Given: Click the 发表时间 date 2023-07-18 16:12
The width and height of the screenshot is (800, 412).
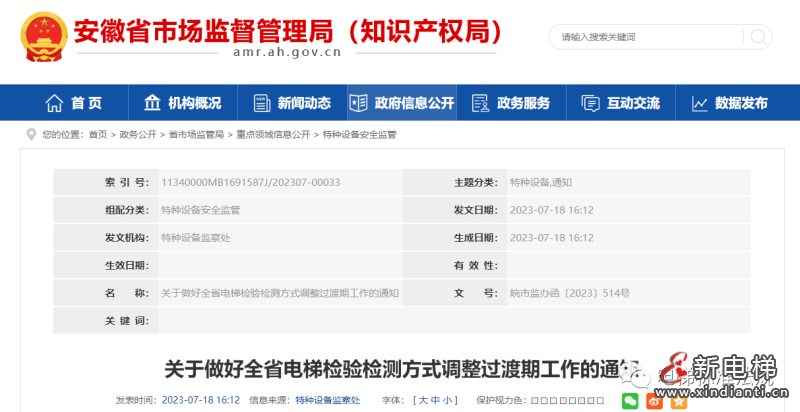Looking at the screenshot, I should (x=201, y=400).
